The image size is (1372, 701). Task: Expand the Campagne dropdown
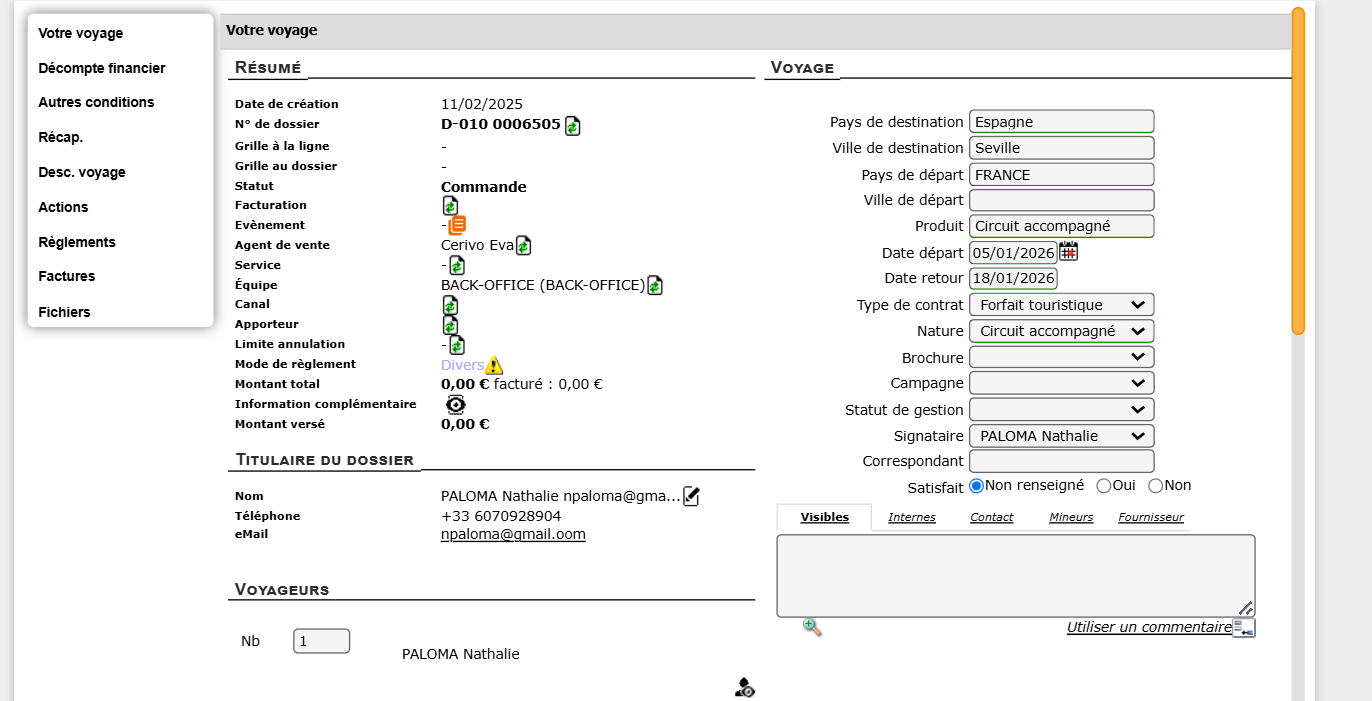tap(1062, 383)
